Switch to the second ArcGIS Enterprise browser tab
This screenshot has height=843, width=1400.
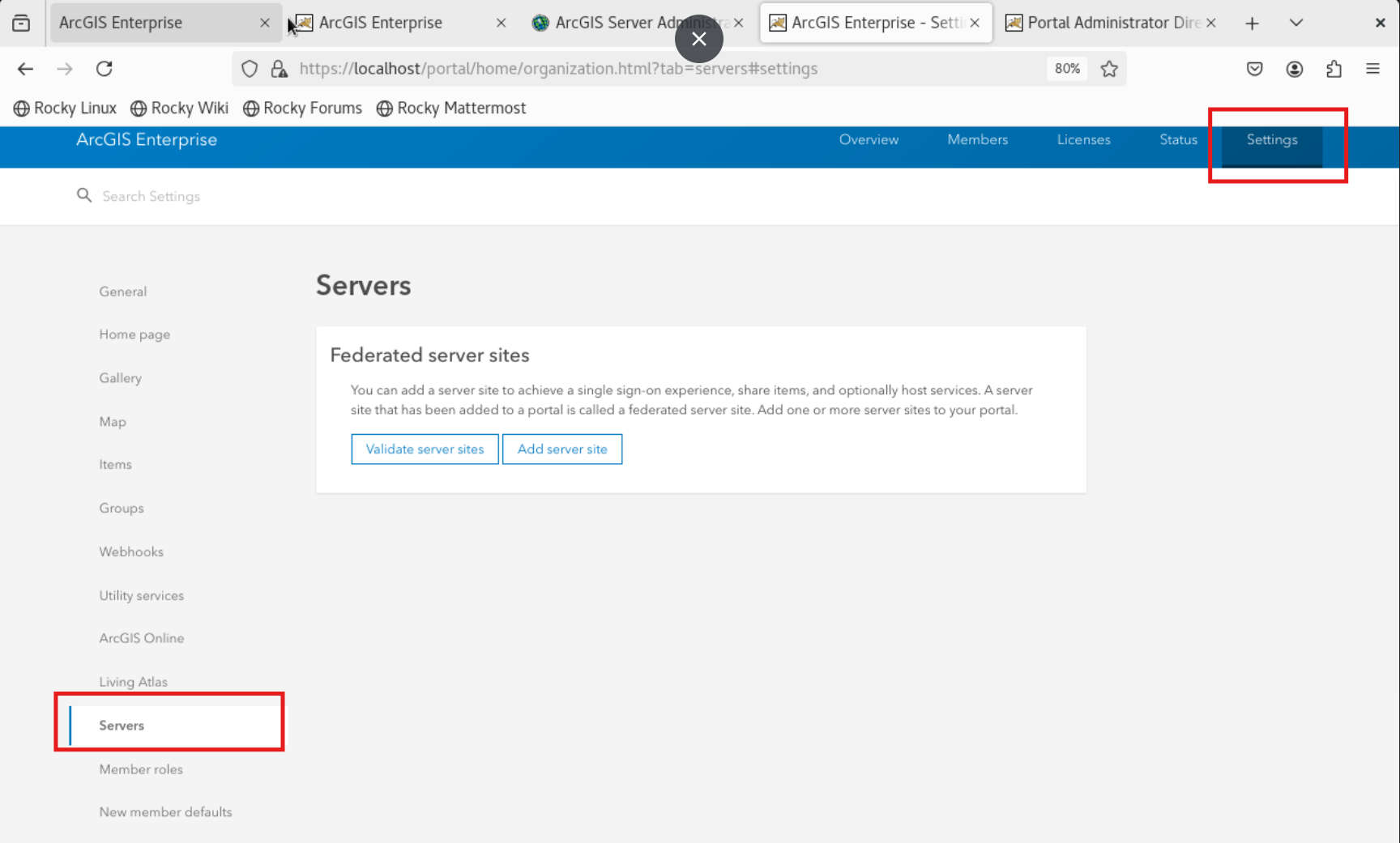[x=402, y=23]
